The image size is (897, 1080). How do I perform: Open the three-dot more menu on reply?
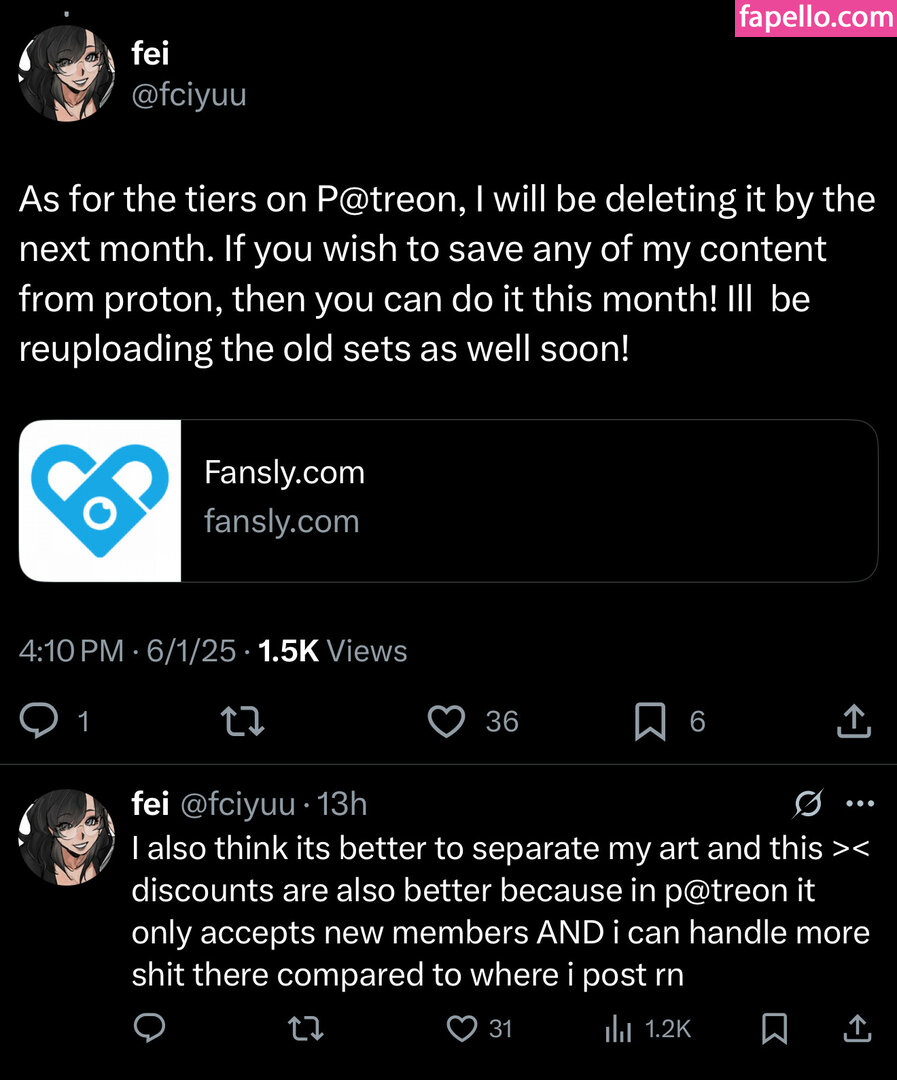[x=860, y=803]
